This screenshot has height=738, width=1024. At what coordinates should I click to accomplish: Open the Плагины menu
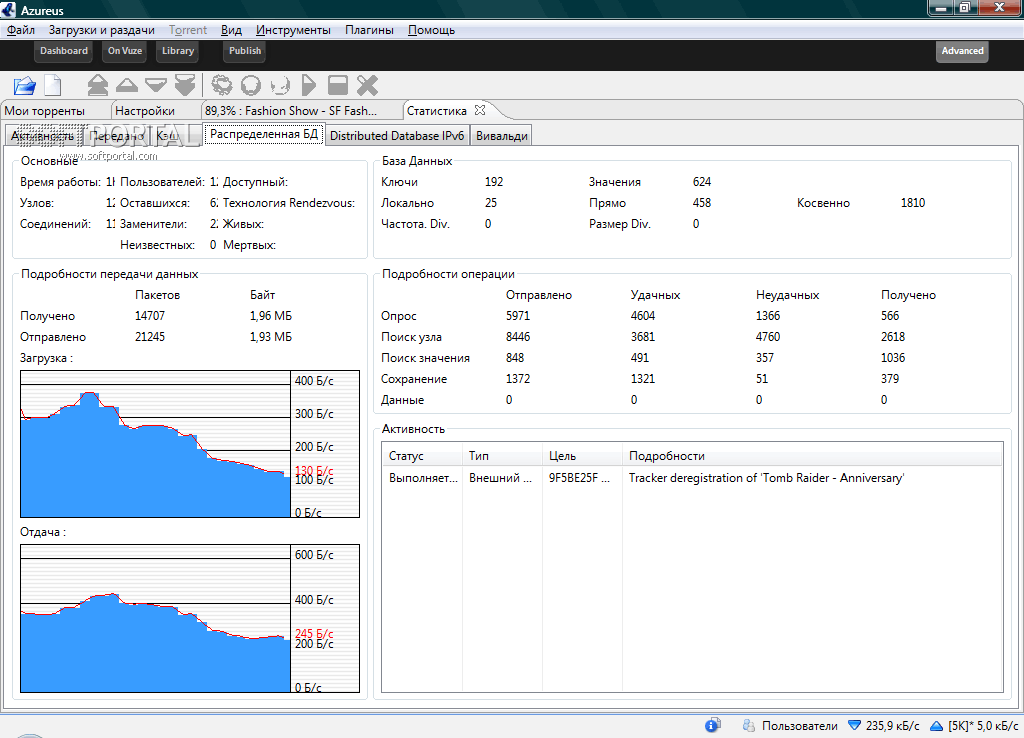pyautogui.click(x=369, y=30)
